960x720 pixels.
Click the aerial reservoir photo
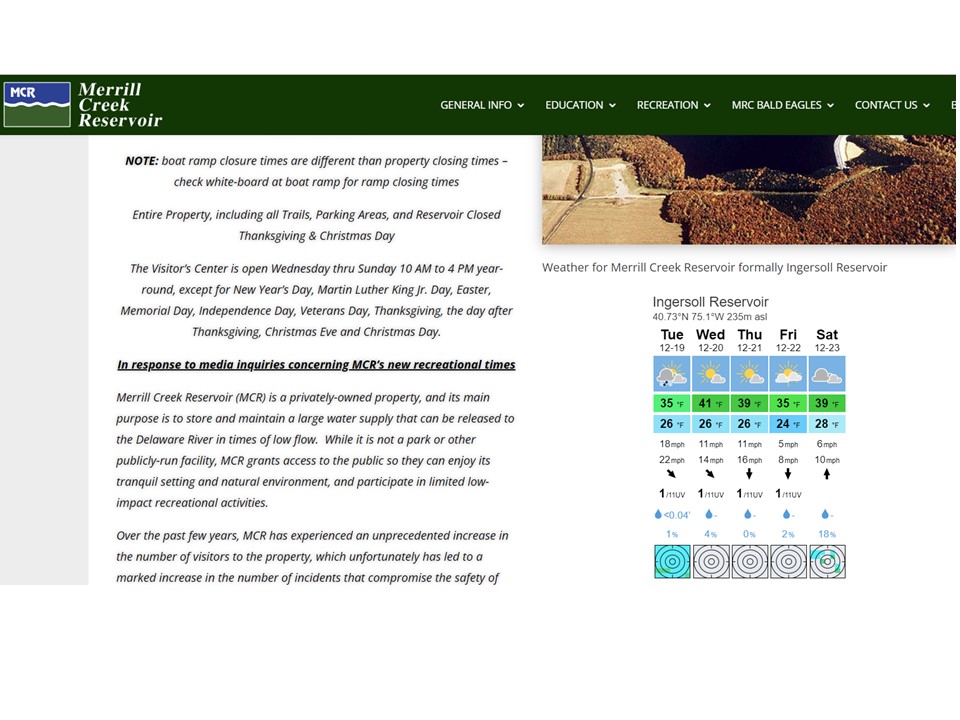coord(748,190)
